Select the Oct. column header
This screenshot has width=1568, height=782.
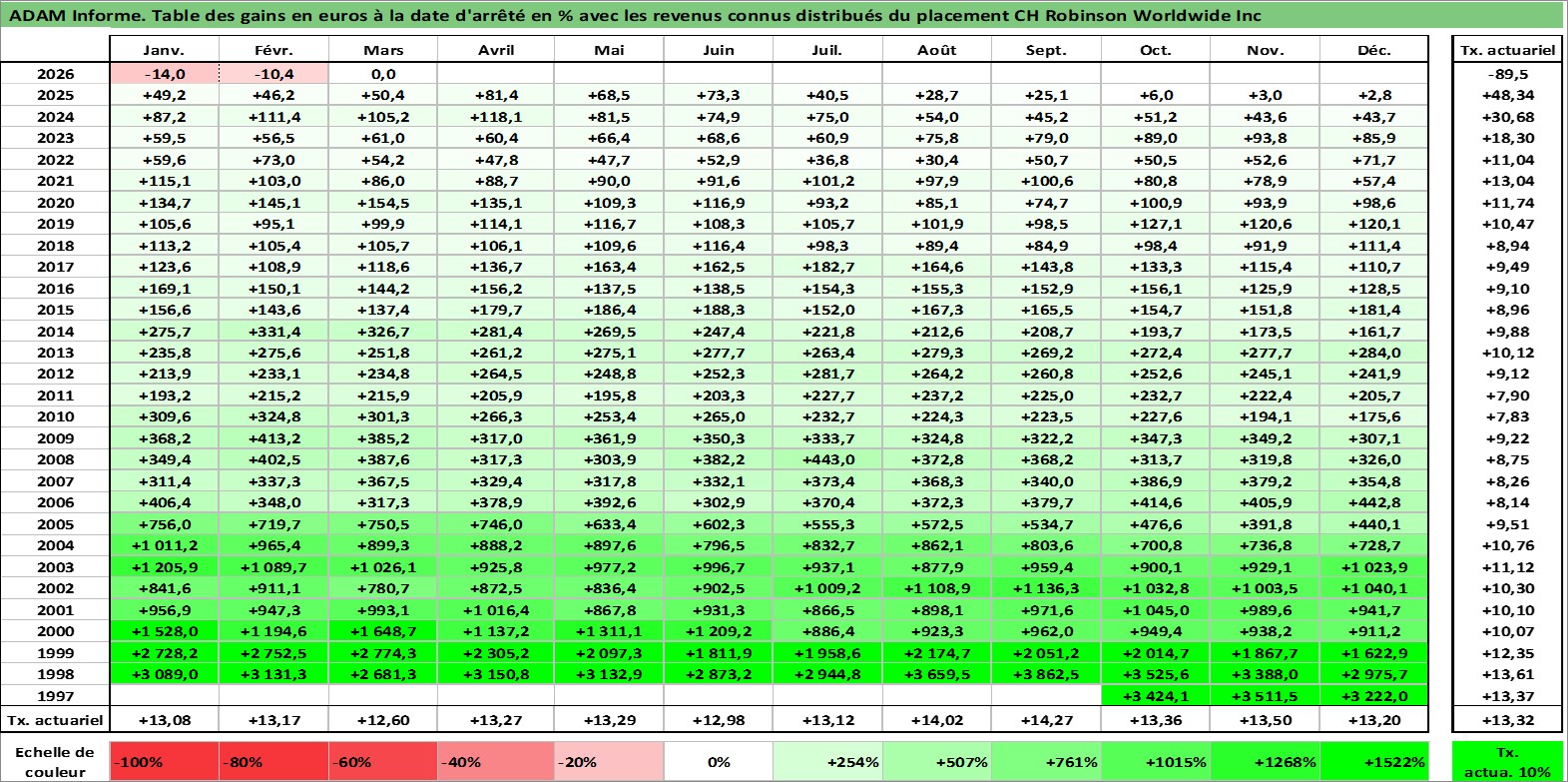click(x=1156, y=50)
